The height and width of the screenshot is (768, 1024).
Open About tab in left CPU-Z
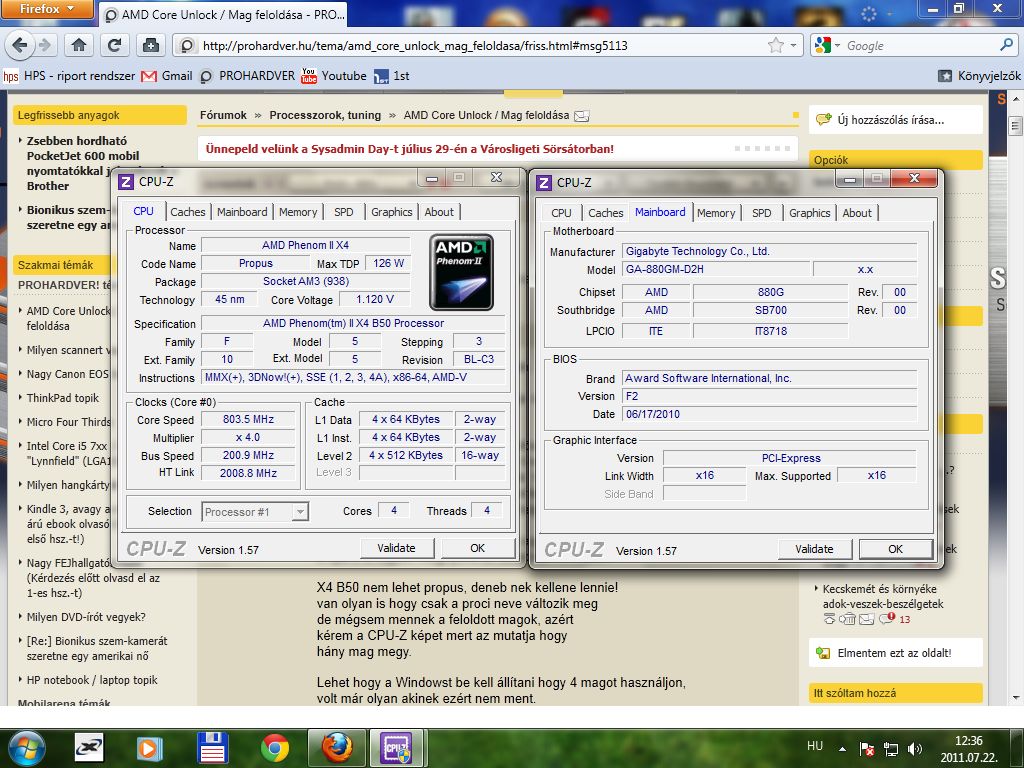point(439,212)
